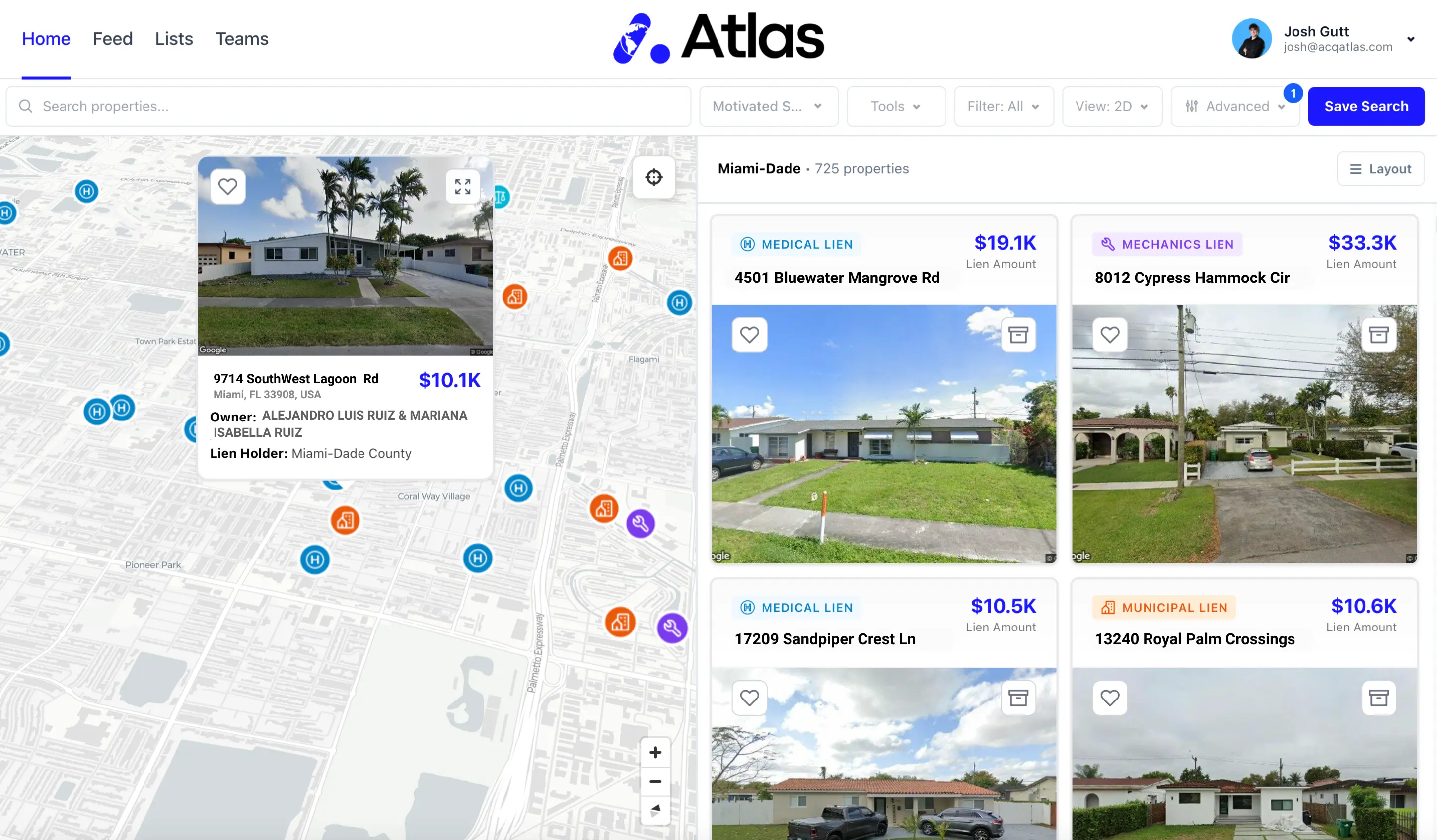Click the purple mechanics lien map marker

pyautogui.click(x=641, y=523)
